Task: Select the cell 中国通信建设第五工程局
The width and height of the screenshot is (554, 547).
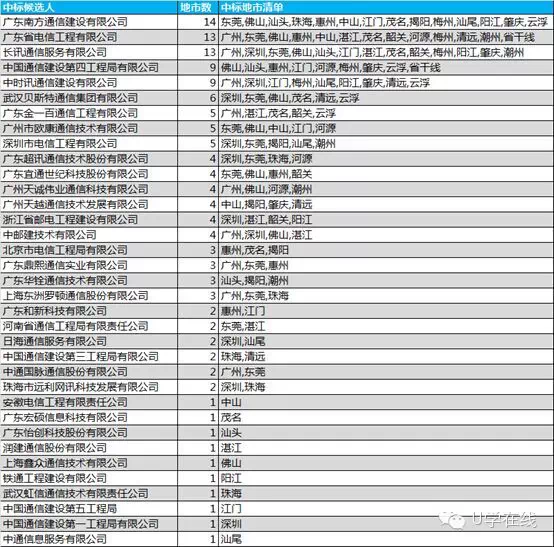Action: (89, 508)
